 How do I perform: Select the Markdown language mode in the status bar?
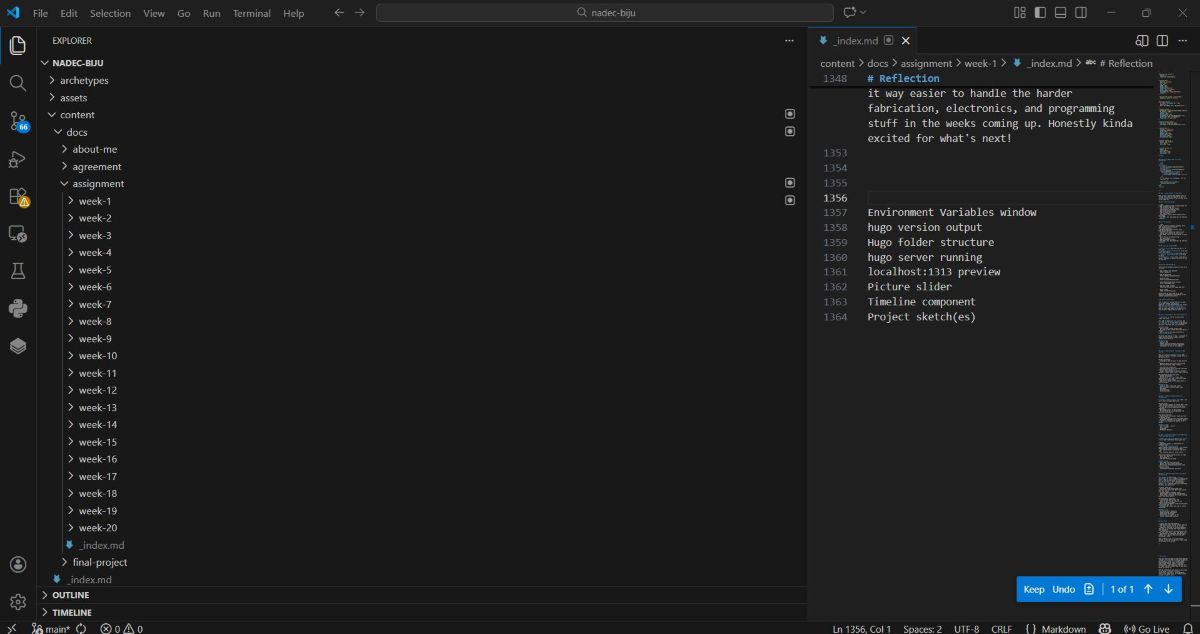click(x=1061, y=628)
